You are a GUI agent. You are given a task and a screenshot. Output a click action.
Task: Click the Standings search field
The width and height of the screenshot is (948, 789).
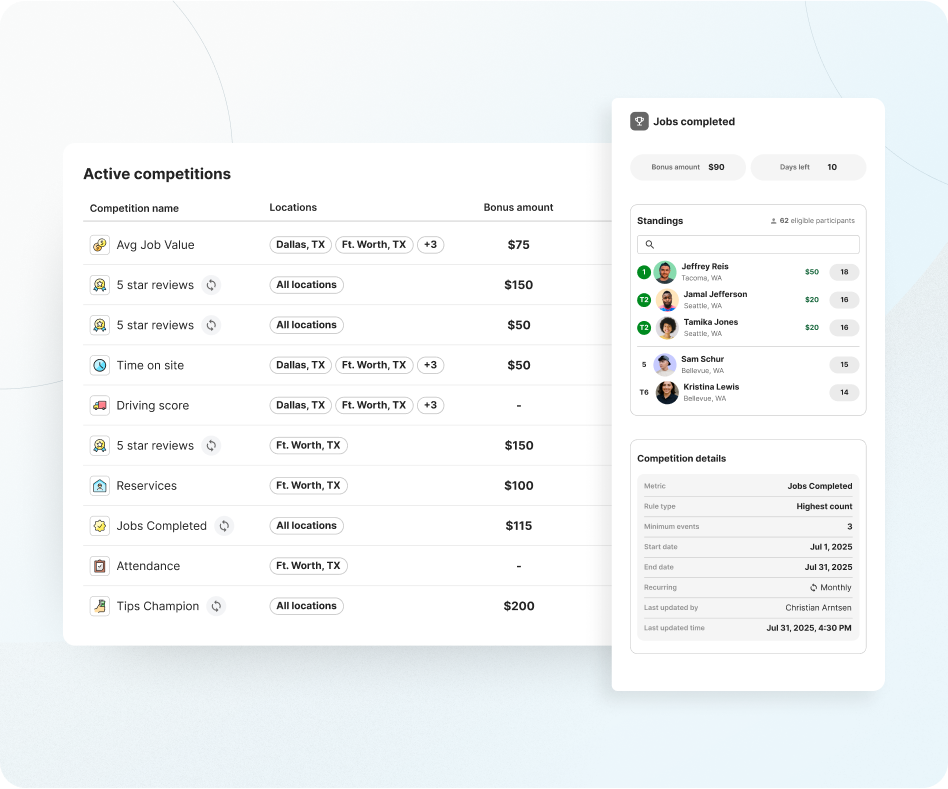748,244
